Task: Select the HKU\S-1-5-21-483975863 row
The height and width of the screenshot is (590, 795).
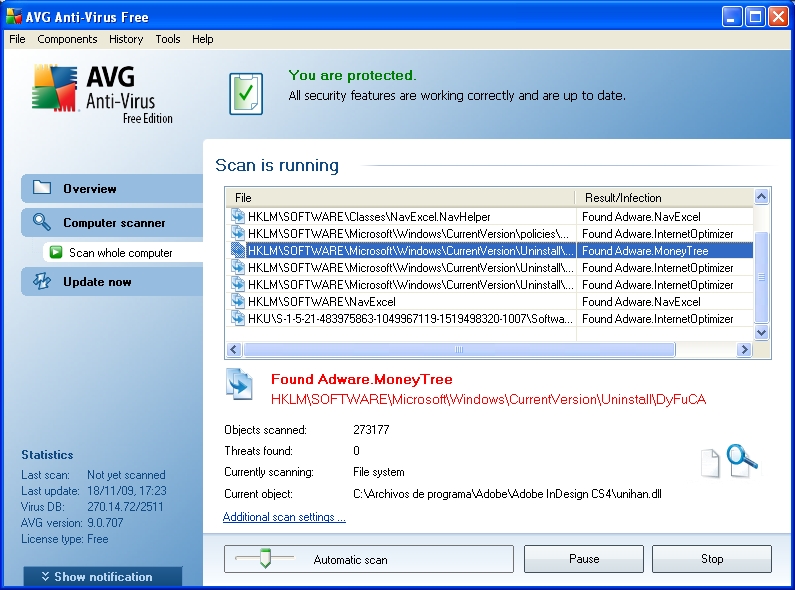Action: 490,318
